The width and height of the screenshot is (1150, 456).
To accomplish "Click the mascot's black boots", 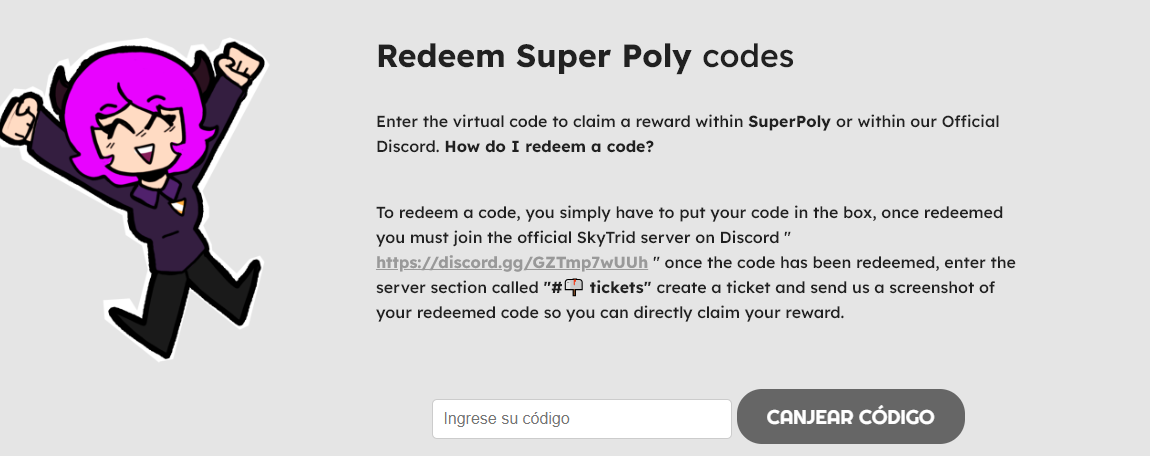I will pos(183,308).
